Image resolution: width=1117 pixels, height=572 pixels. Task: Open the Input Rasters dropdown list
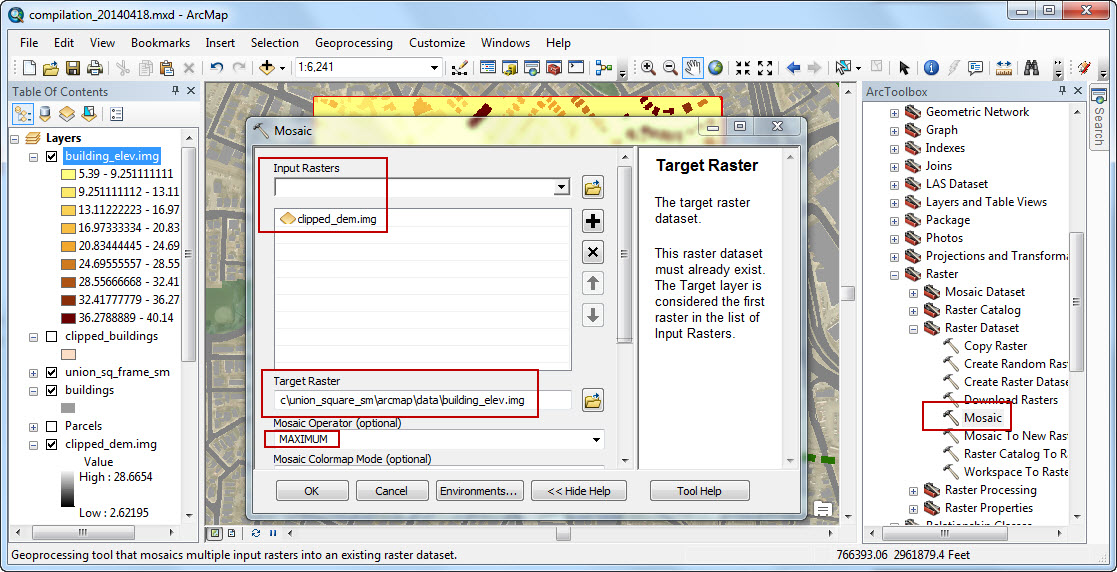click(562, 187)
